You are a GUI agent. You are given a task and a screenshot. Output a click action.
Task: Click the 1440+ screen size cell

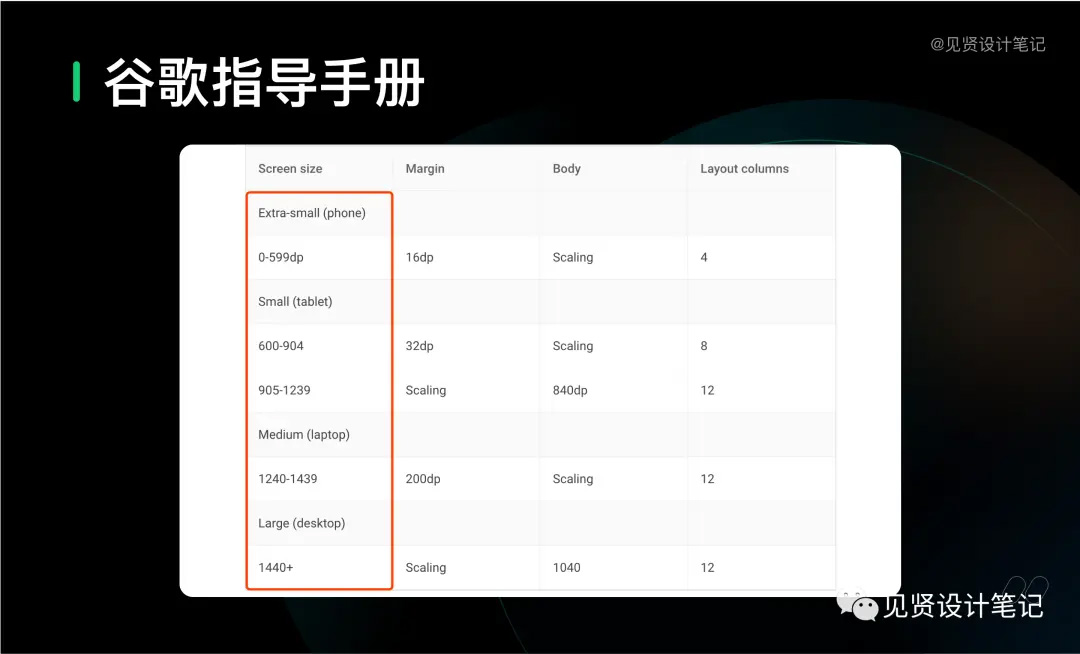coord(276,567)
